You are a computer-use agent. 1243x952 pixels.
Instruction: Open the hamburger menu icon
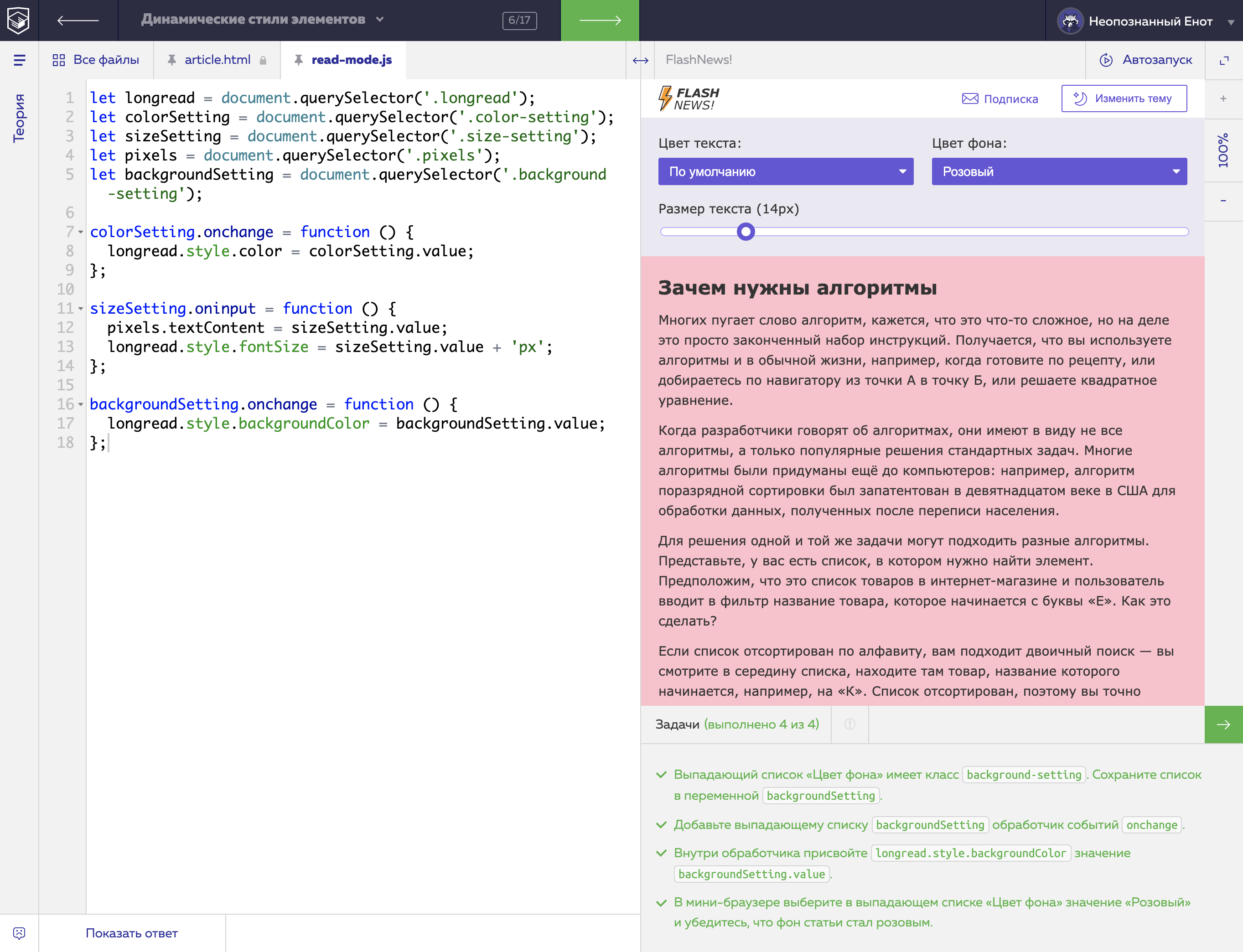19,60
